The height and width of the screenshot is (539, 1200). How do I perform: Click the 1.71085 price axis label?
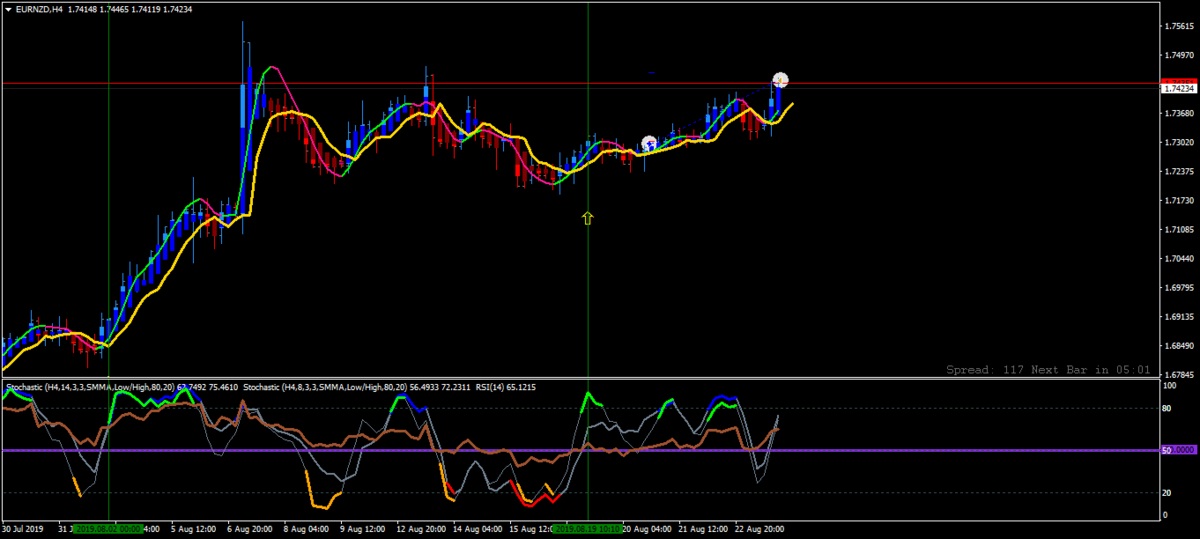1181,230
